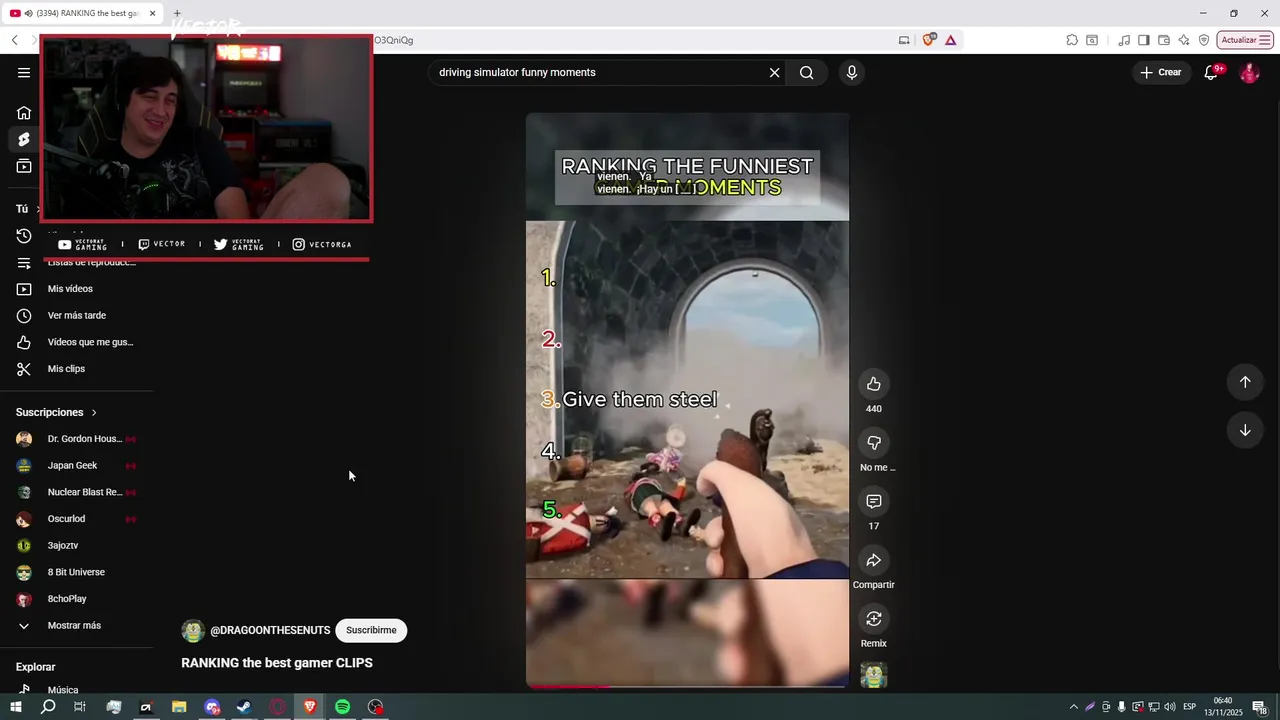Open 3ajoztv subscription channel
Viewport: 1280px width, 720px height.
[x=65, y=546]
